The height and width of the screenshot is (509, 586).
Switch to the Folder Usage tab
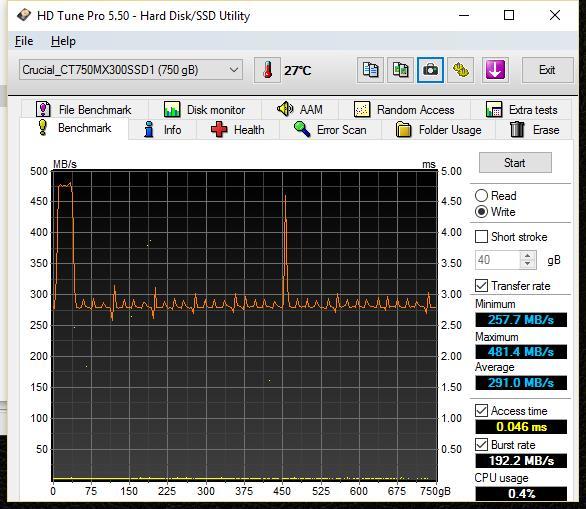coord(439,130)
